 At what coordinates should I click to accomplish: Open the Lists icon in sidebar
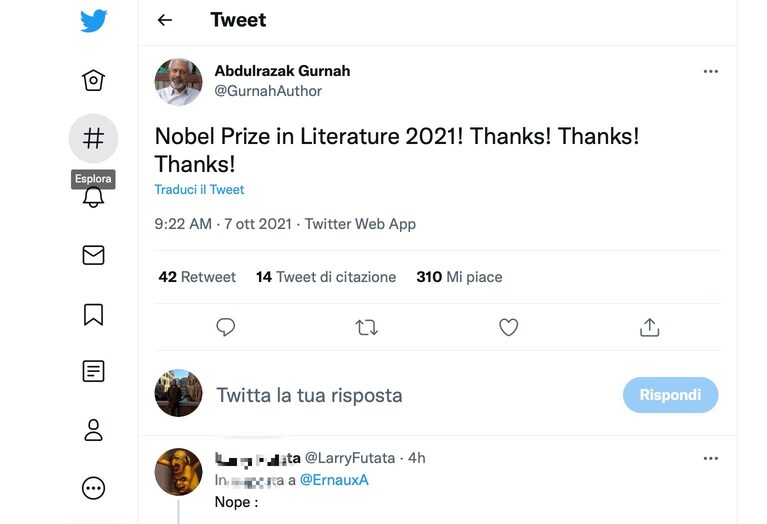[93, 371]
